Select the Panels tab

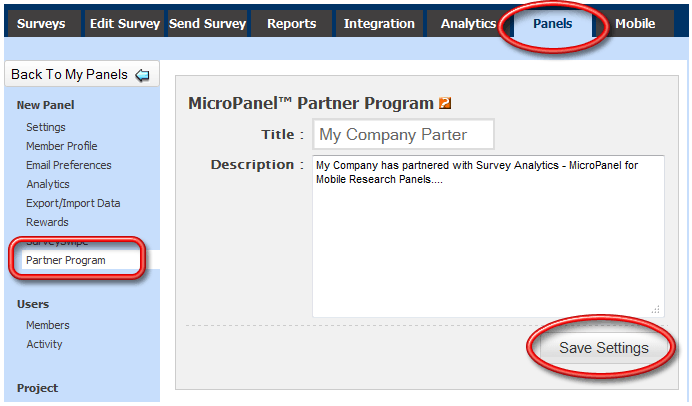pos(552,24)
